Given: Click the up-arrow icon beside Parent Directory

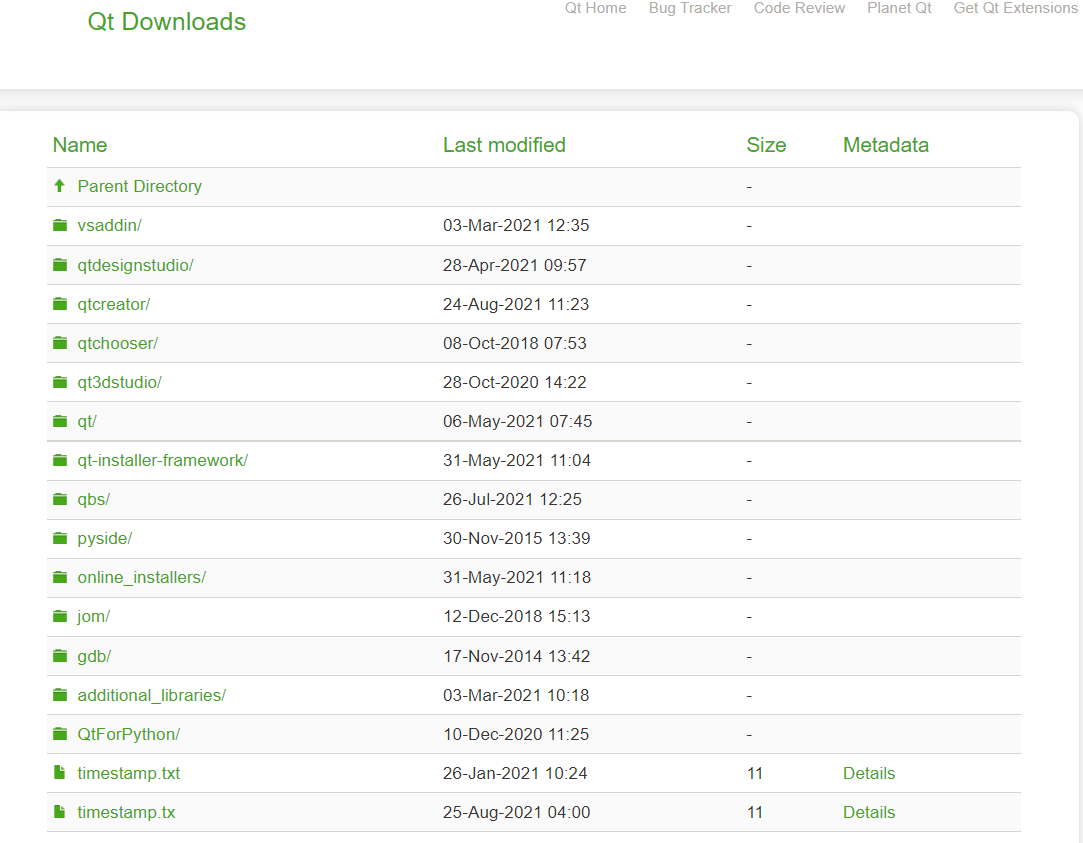Looking at the screenshot, I should 59,186.
